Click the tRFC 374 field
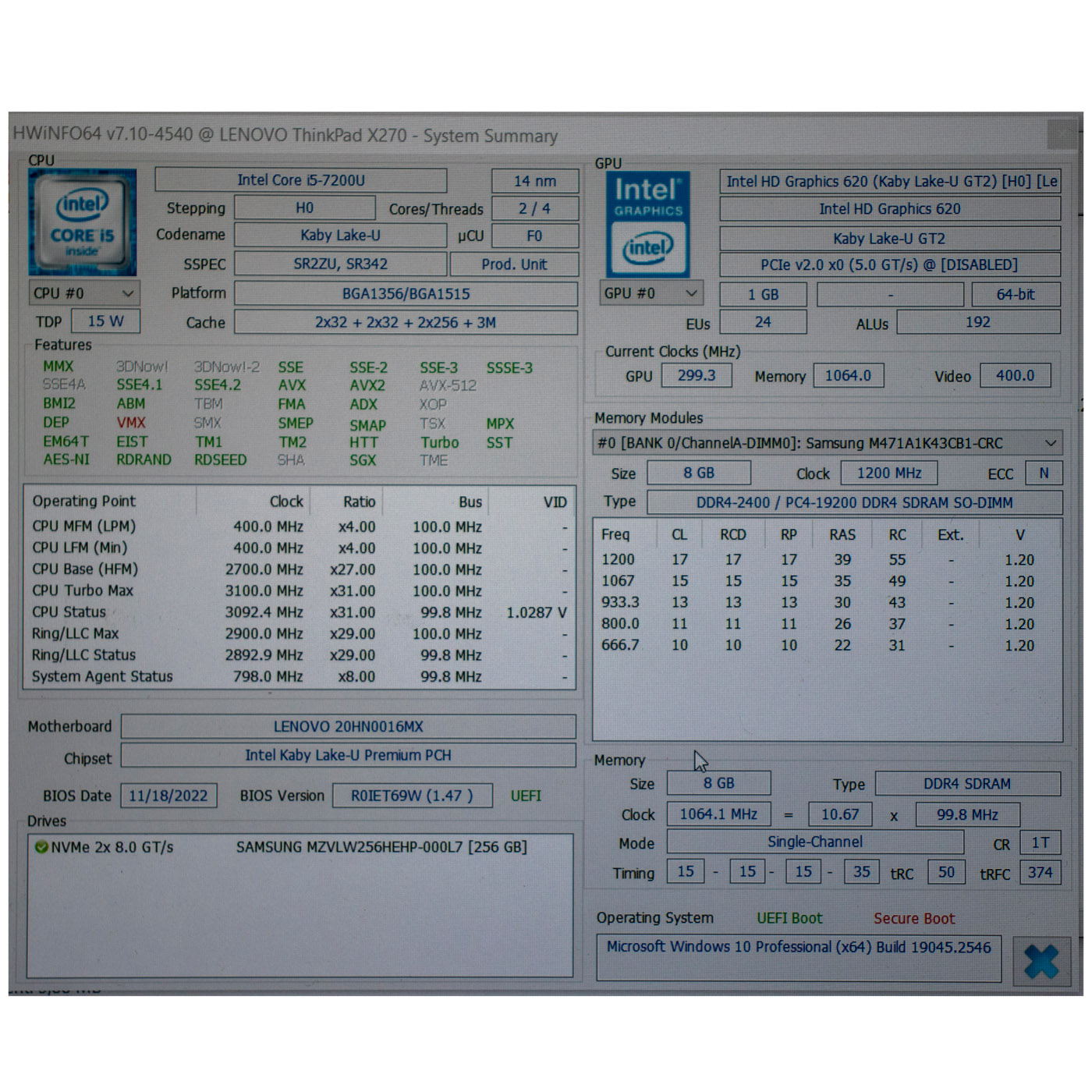1092x1092 pixels. tap(1040, 872)
